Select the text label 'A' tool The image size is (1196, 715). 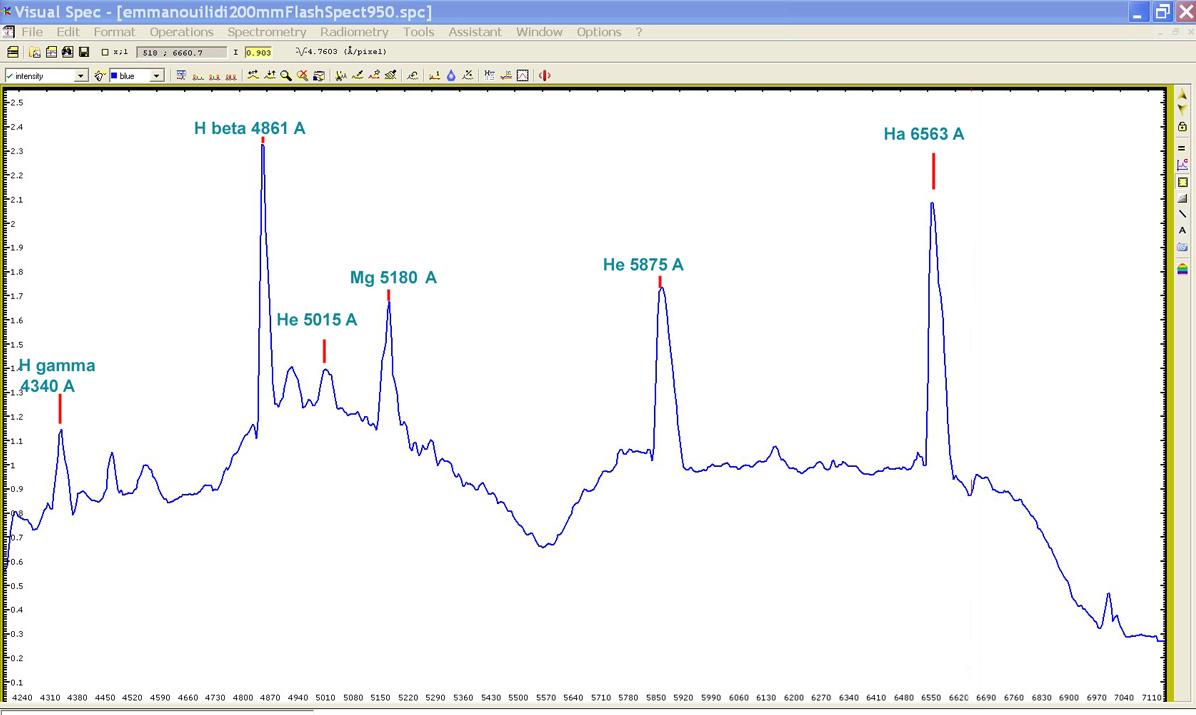point(1182,230)
